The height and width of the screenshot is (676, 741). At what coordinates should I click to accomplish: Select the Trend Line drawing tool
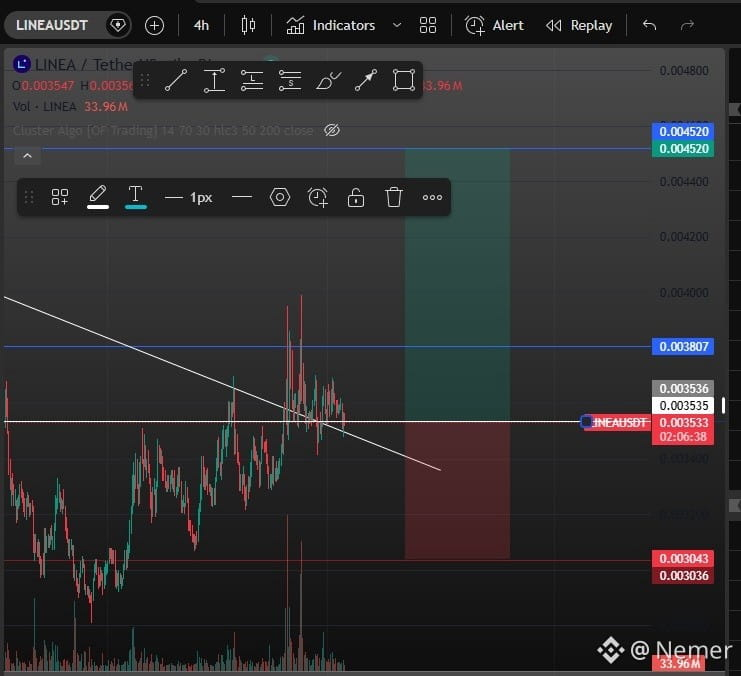176,80
